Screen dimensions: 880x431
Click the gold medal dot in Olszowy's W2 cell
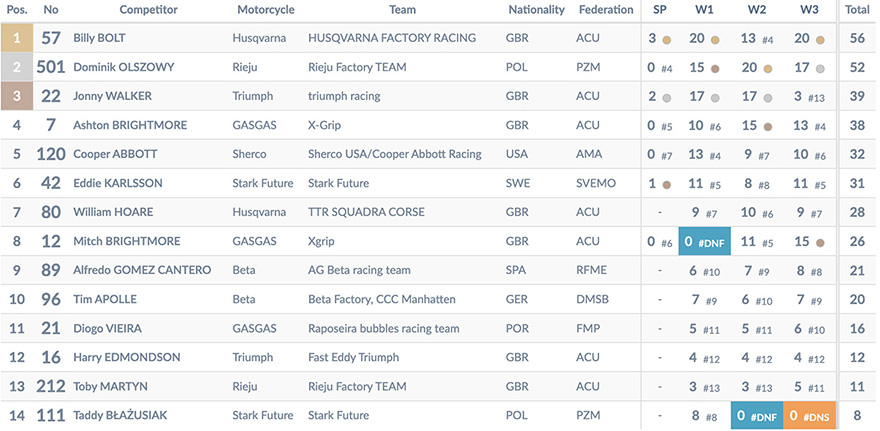point(768,69)
